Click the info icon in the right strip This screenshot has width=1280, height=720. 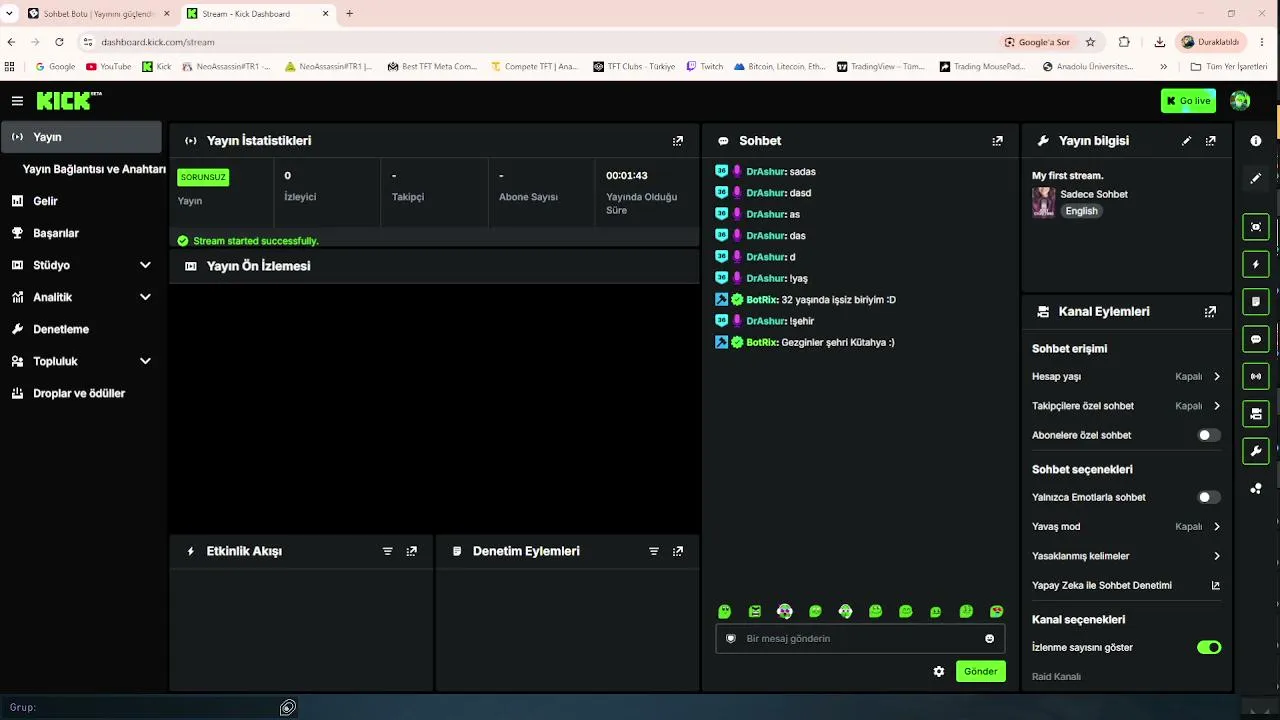coord(1256,141)
